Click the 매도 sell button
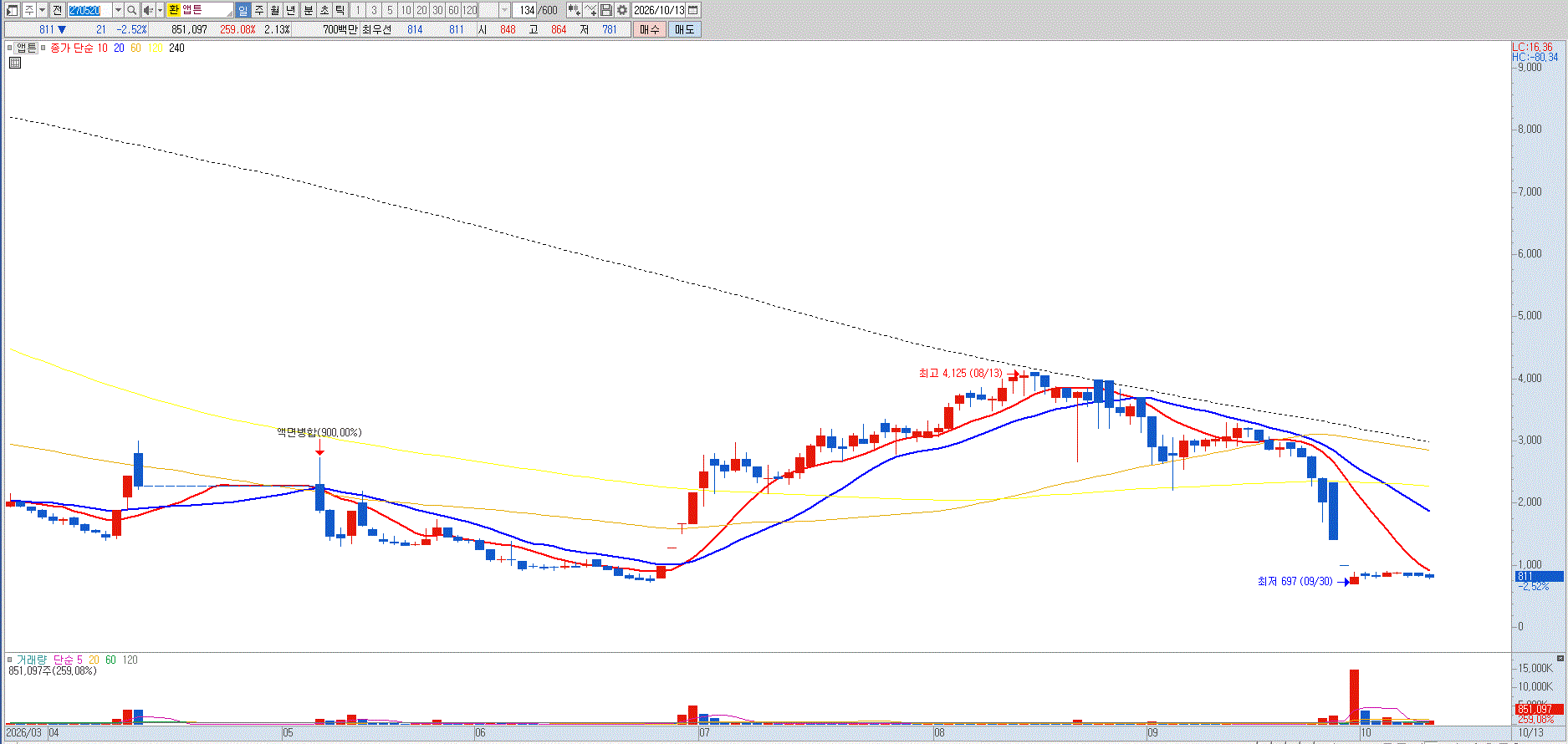 [x=684, y=29]
